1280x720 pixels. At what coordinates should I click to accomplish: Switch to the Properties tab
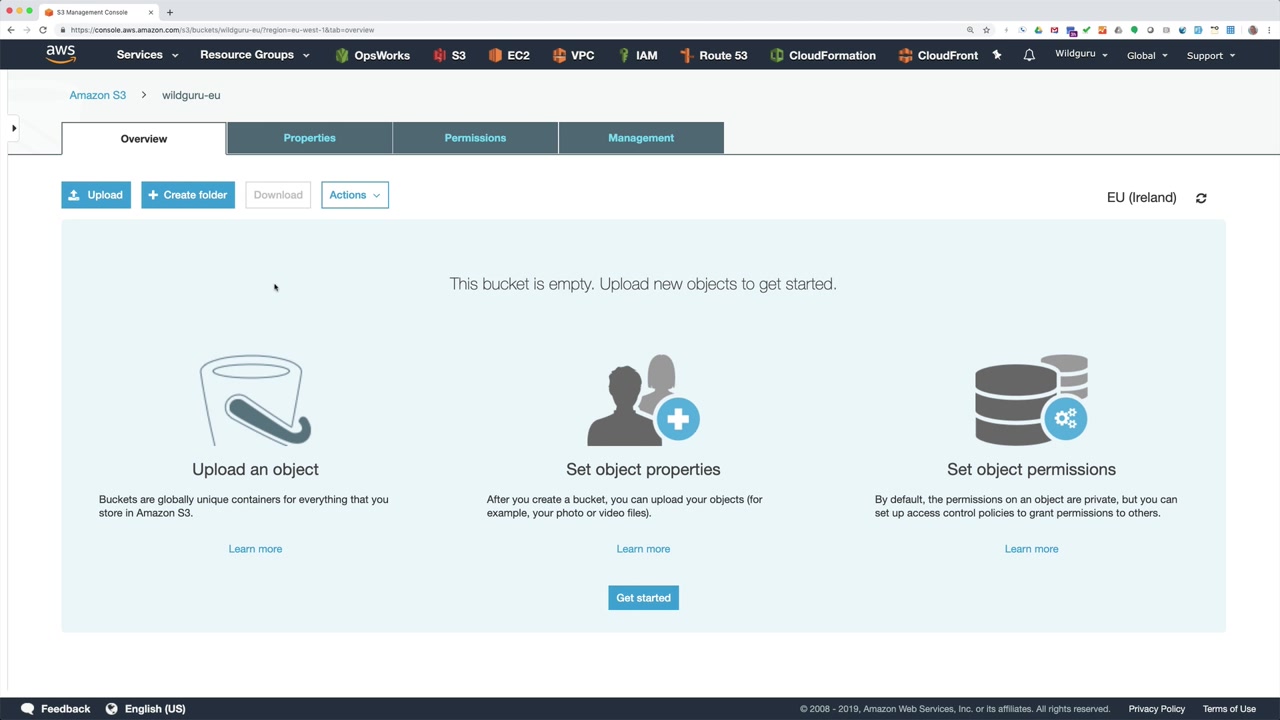[x=310, y=138]
